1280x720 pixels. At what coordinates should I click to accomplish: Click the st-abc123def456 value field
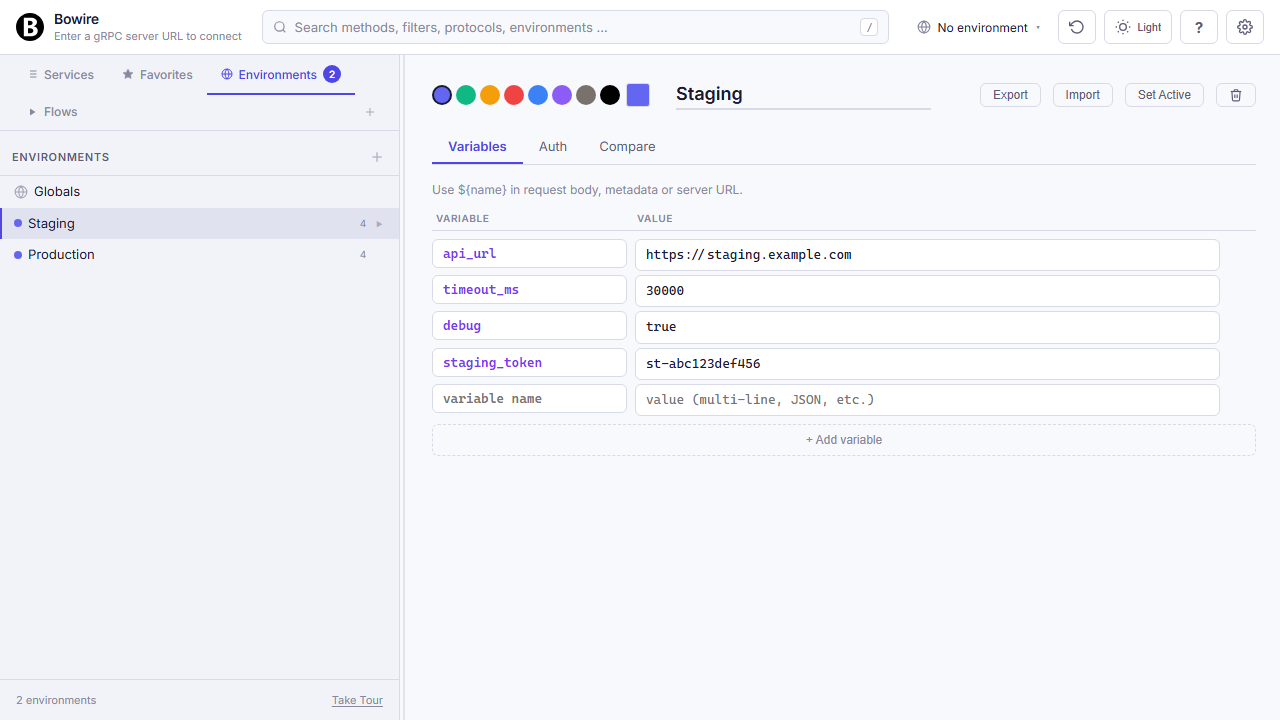927,364
